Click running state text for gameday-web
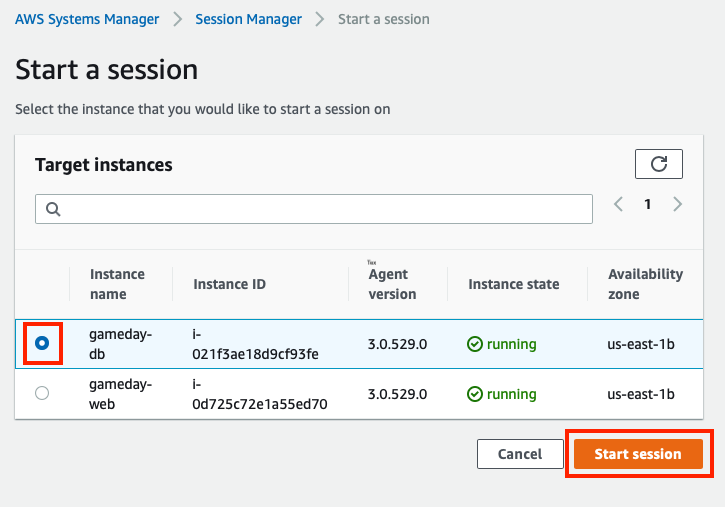725x507 pixels. [x=511, y=394]
